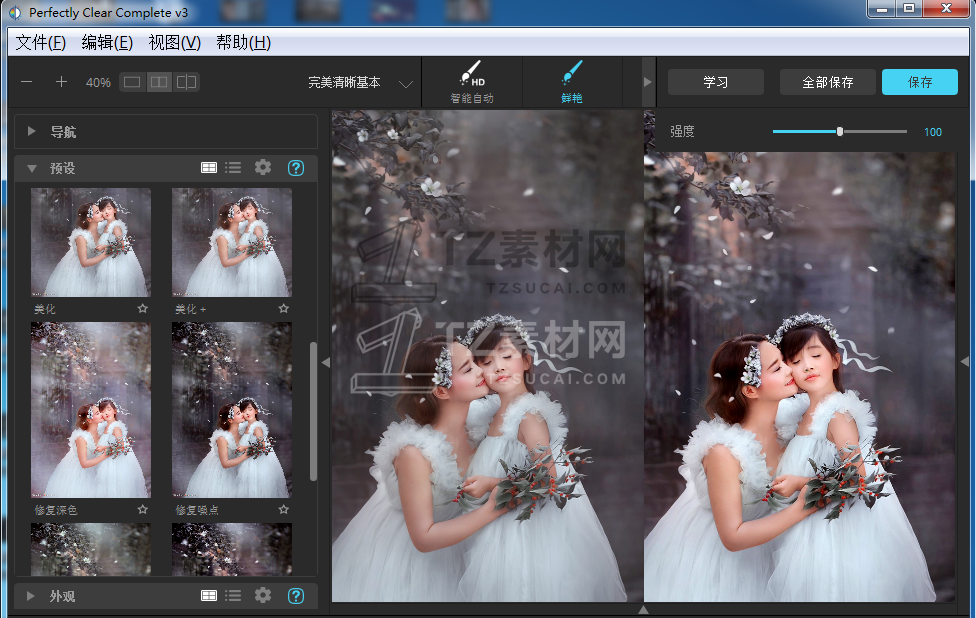Collapse the left panel with arrow

[x=326, y=362]
